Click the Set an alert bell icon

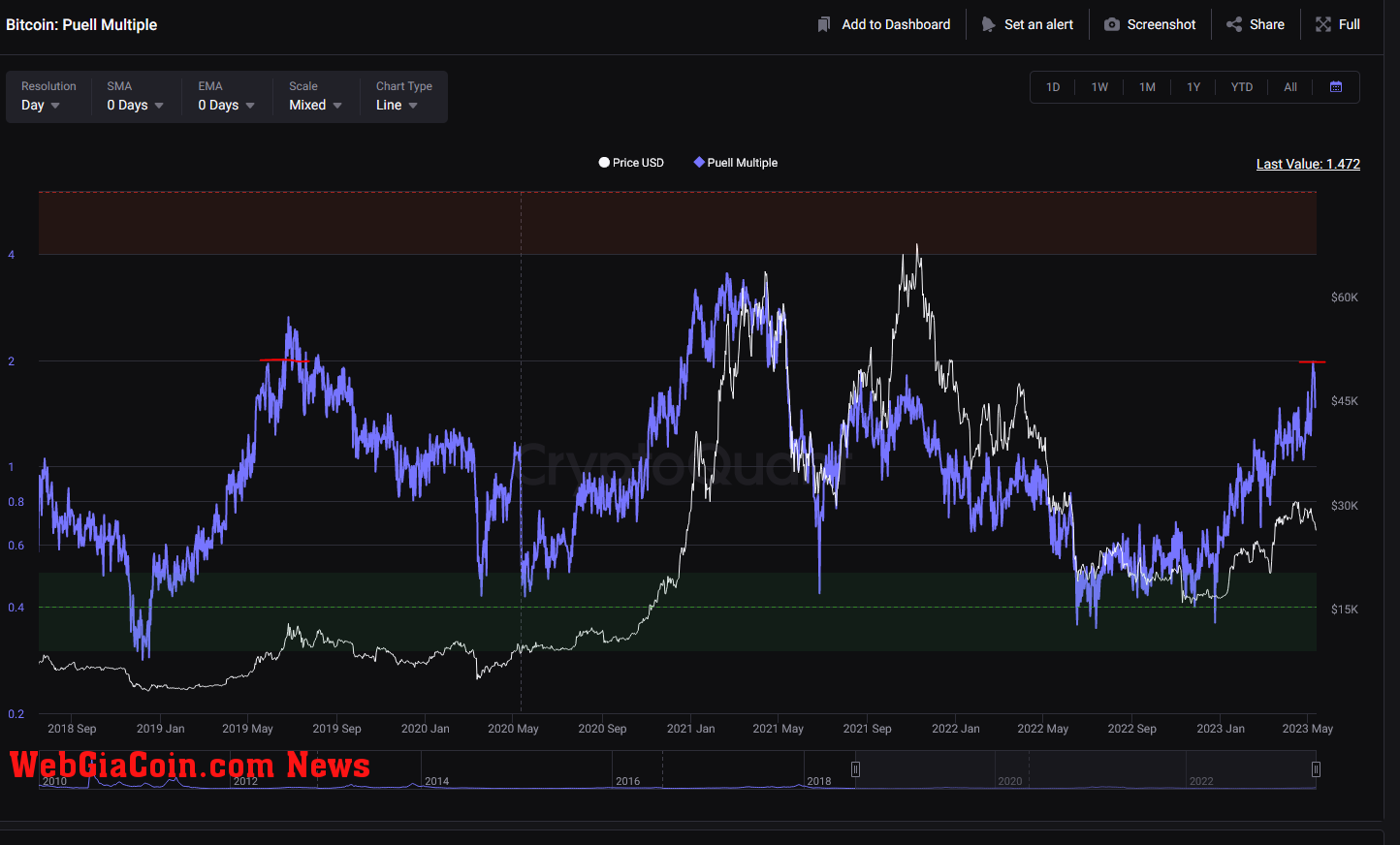(x=988, y=24)
